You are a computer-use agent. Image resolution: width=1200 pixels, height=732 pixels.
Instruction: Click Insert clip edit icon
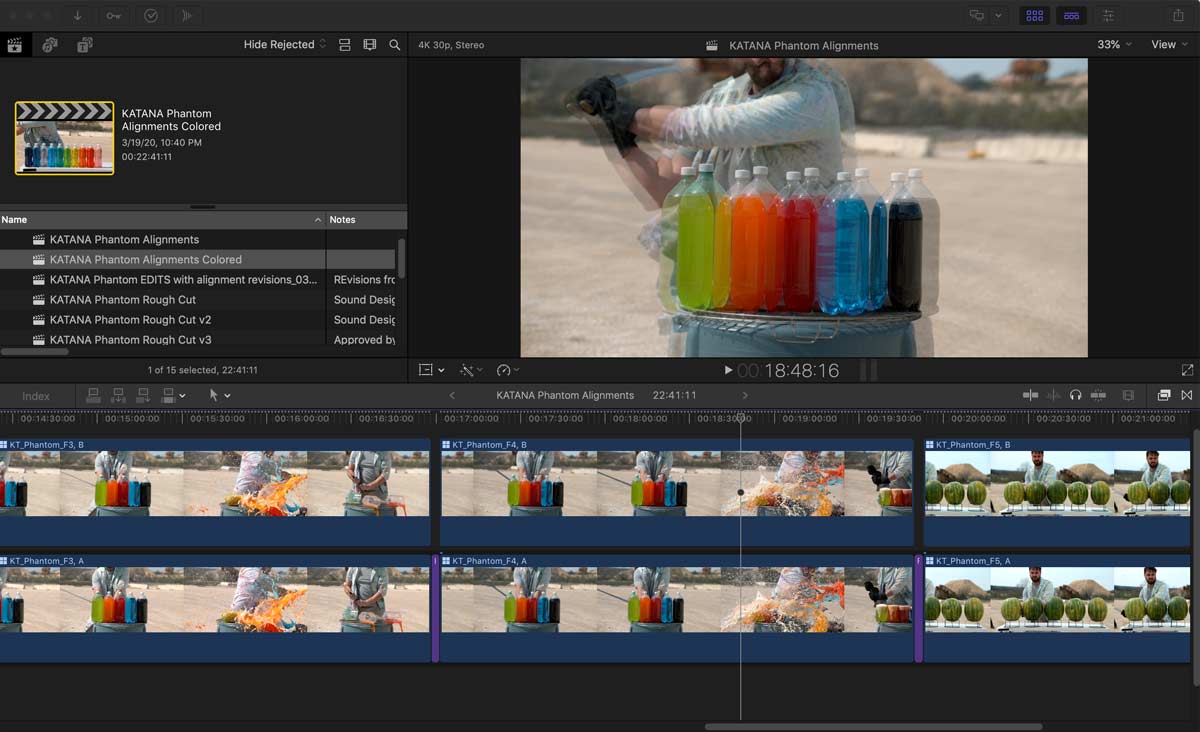[x=118, y=396]
